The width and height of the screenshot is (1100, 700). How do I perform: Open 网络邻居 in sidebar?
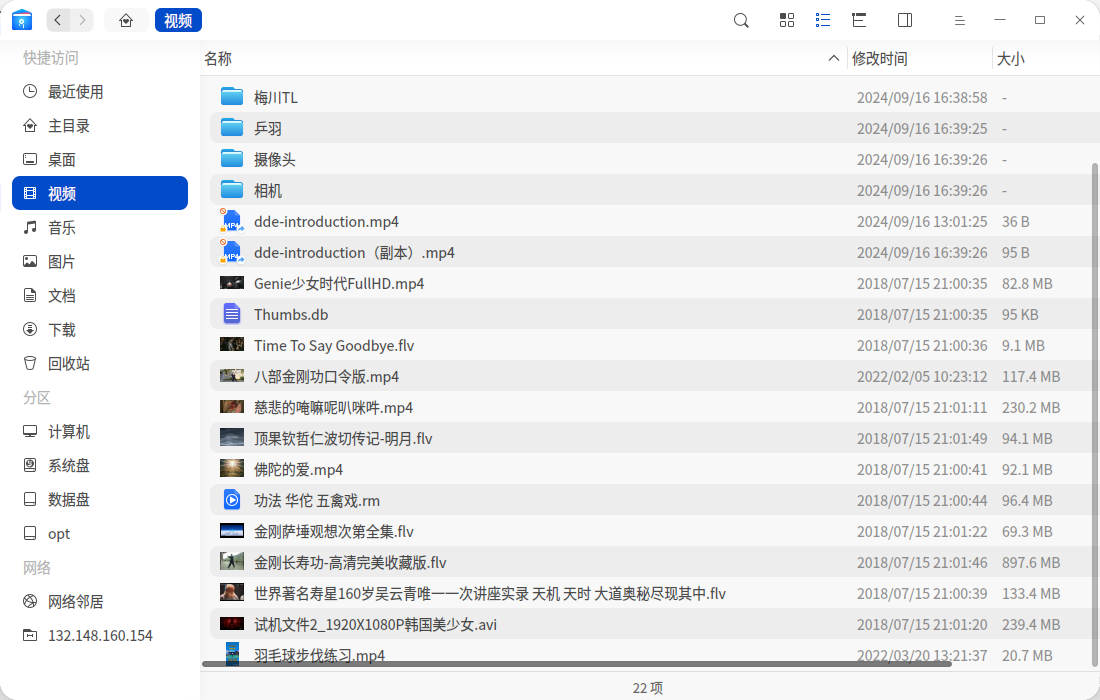100,601
